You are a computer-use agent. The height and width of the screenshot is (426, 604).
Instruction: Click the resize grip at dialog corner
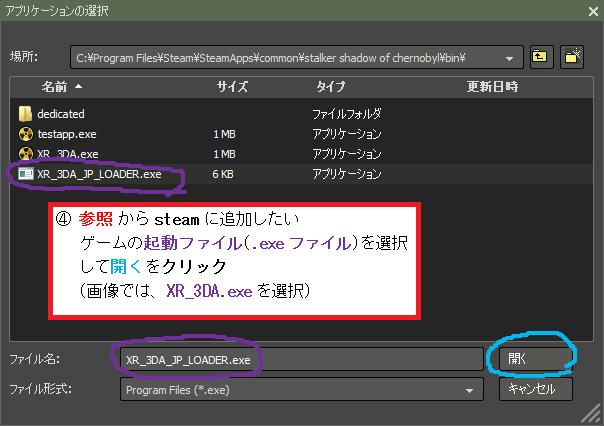coord(592,414)
